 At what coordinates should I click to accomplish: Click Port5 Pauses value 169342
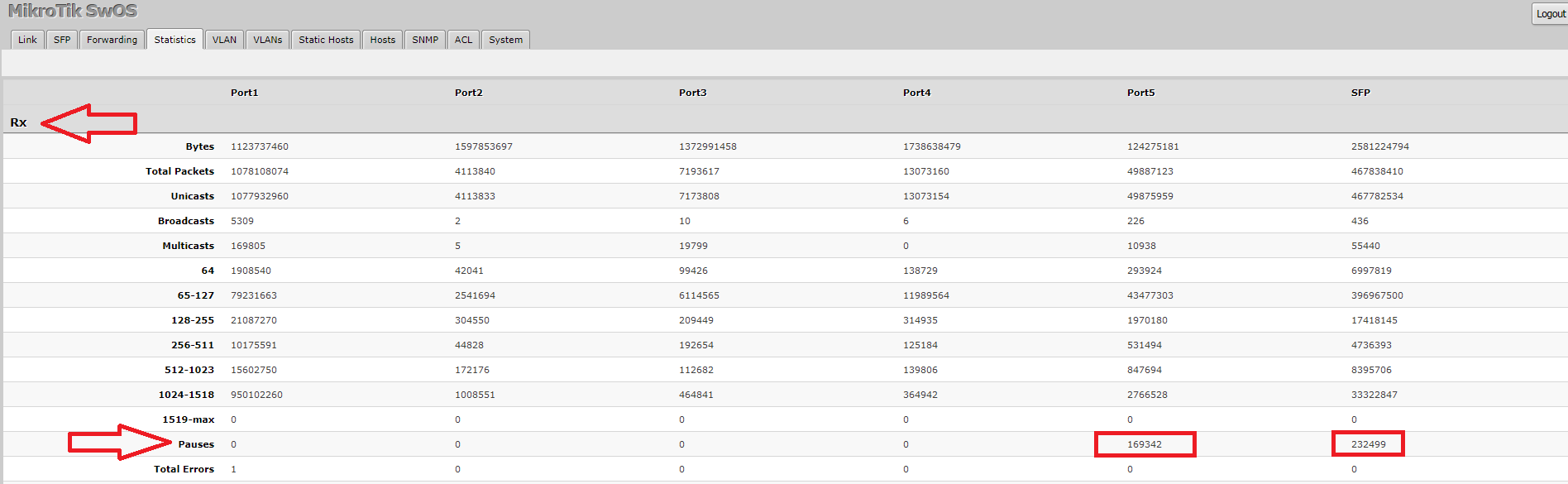(x=1145, y=444)
